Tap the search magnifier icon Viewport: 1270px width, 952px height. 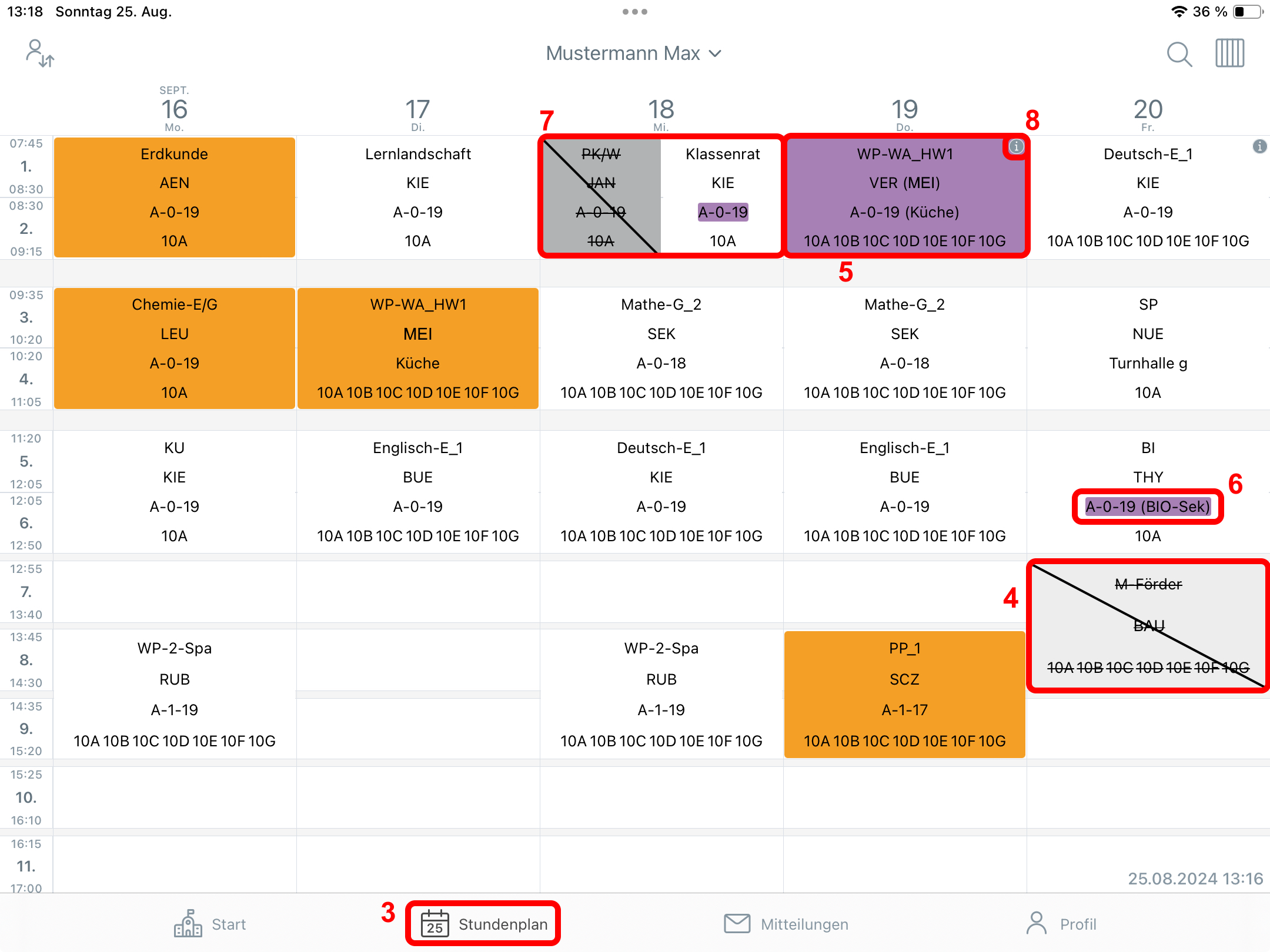click(1179, 55)
